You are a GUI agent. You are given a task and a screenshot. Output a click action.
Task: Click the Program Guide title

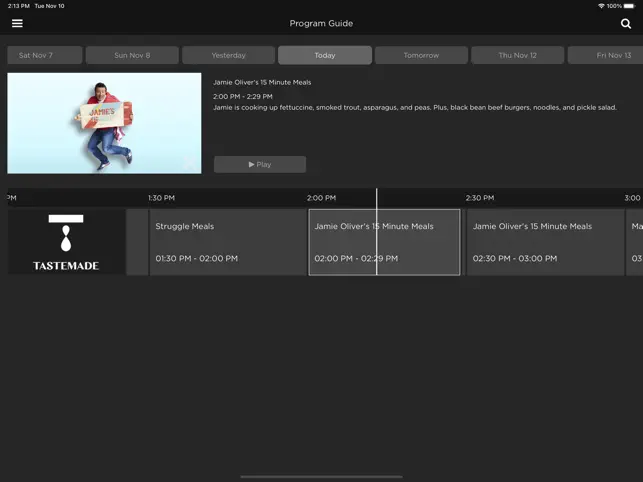tap(321, 23)
